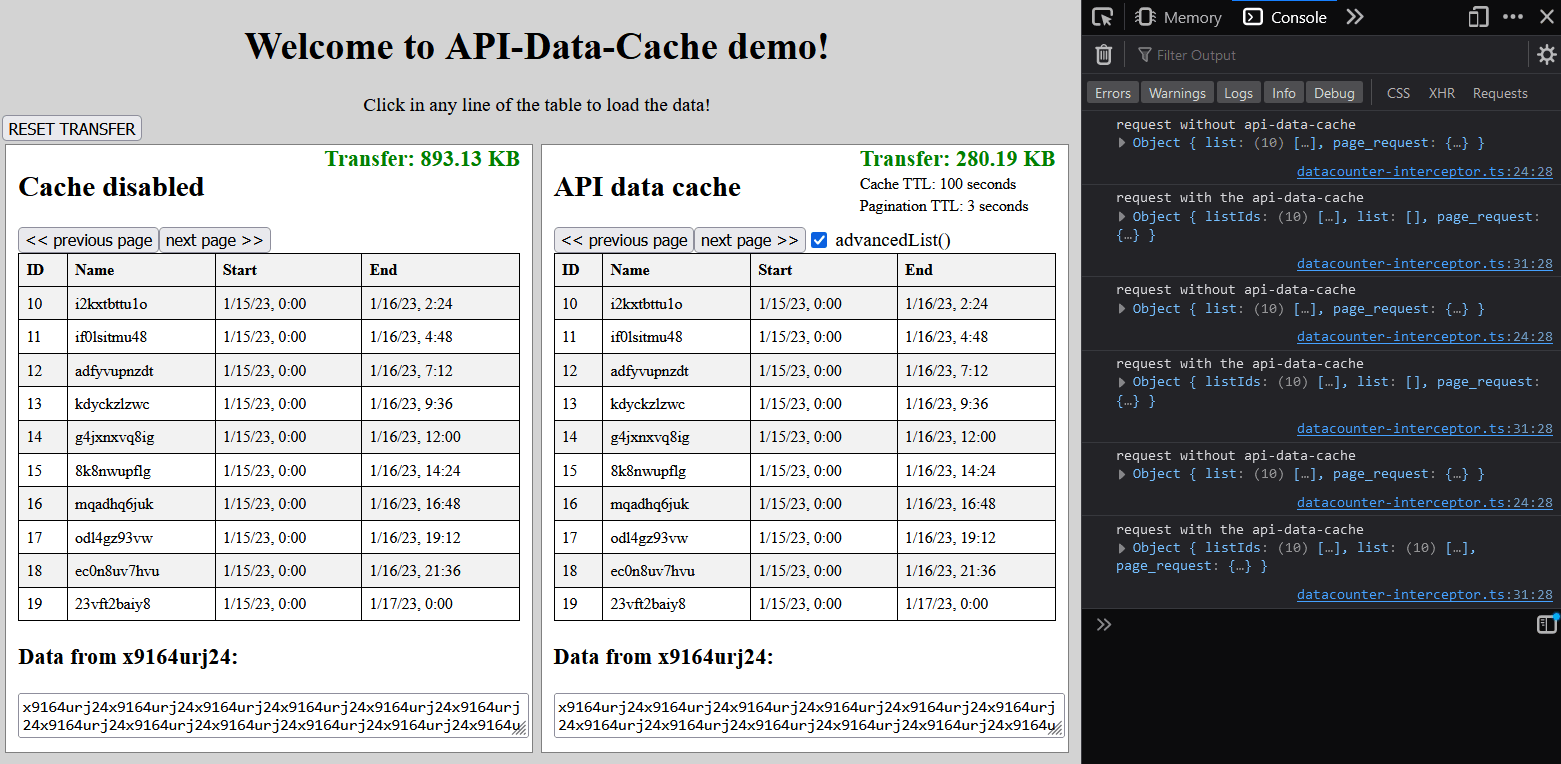
Task: Load adfyvupnzdt row in Cache disabled table
Action: (269, 370)
